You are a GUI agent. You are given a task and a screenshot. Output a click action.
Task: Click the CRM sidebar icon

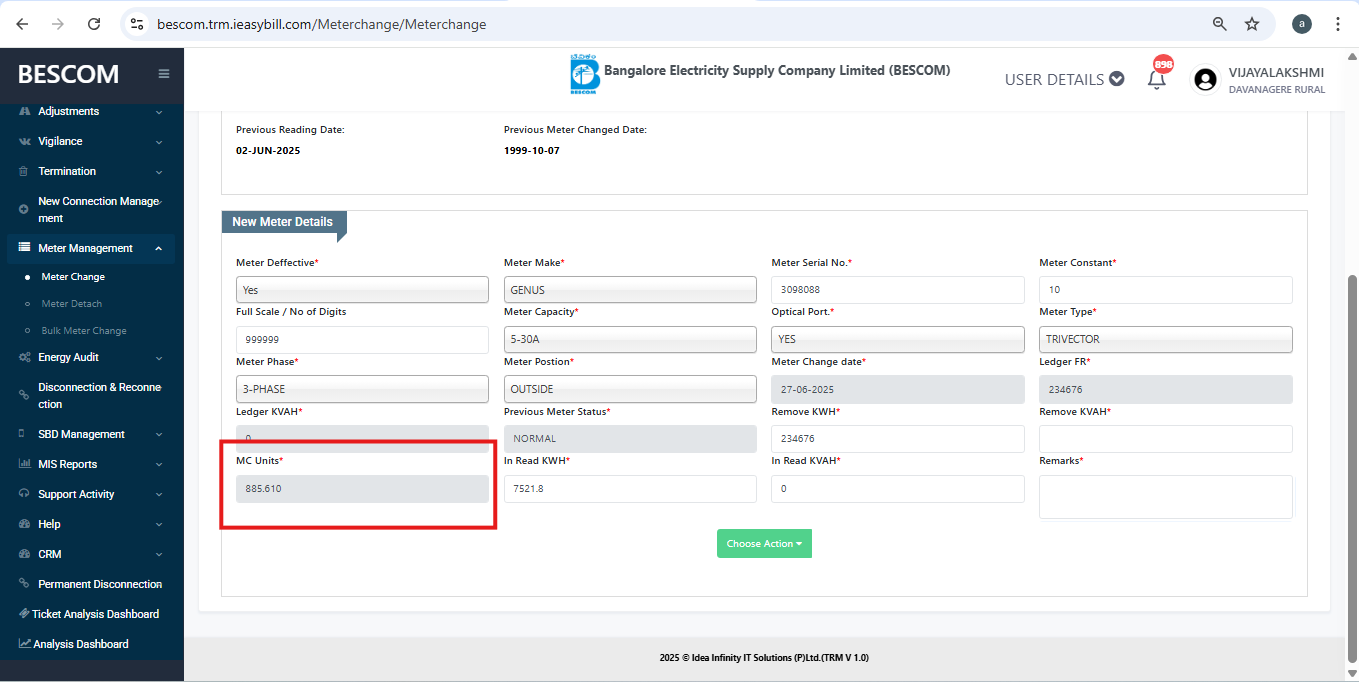point(24,554)
